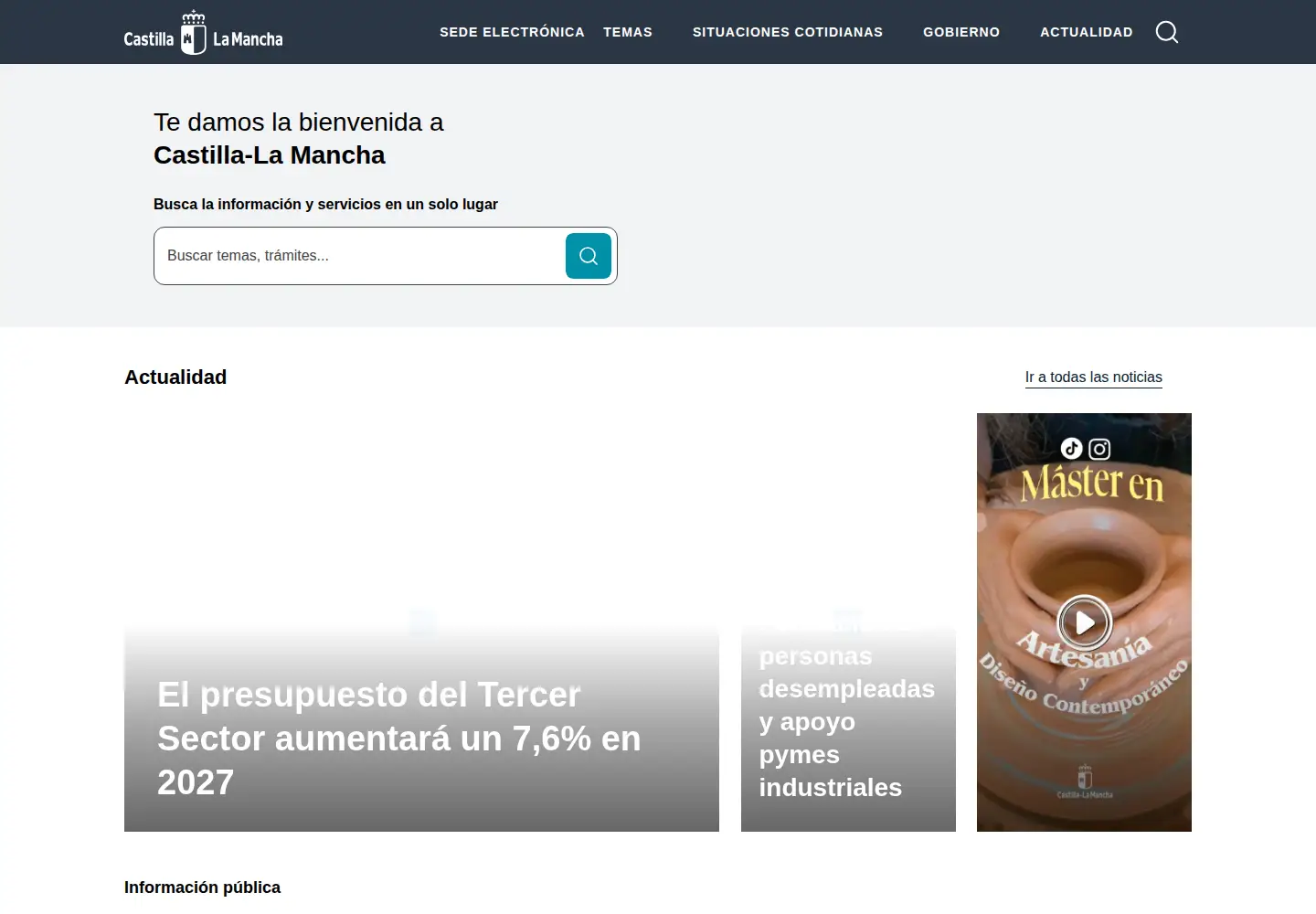This screenshot has width=1316, height=914.
Task: Open the Temas menu
Action: pyautogui.click(x=628, y=32)
